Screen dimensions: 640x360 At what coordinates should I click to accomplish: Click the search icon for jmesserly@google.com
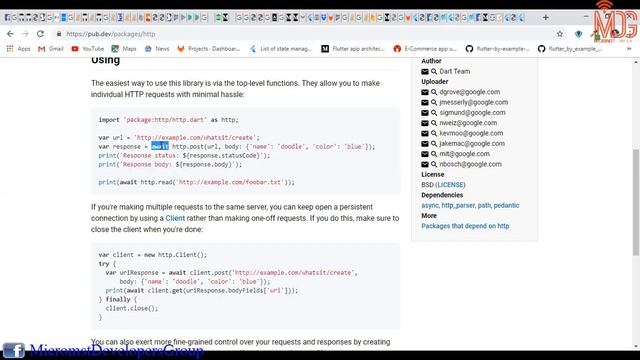pyautogui.click(x=434, y=102)
